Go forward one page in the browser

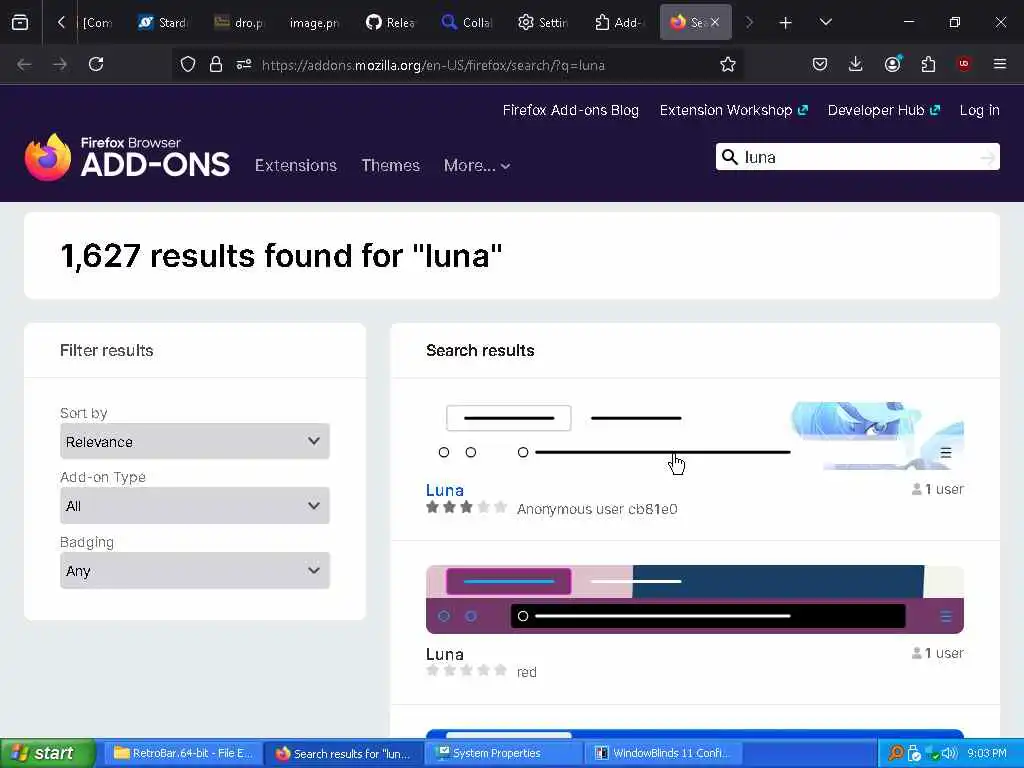click(60, 64)
